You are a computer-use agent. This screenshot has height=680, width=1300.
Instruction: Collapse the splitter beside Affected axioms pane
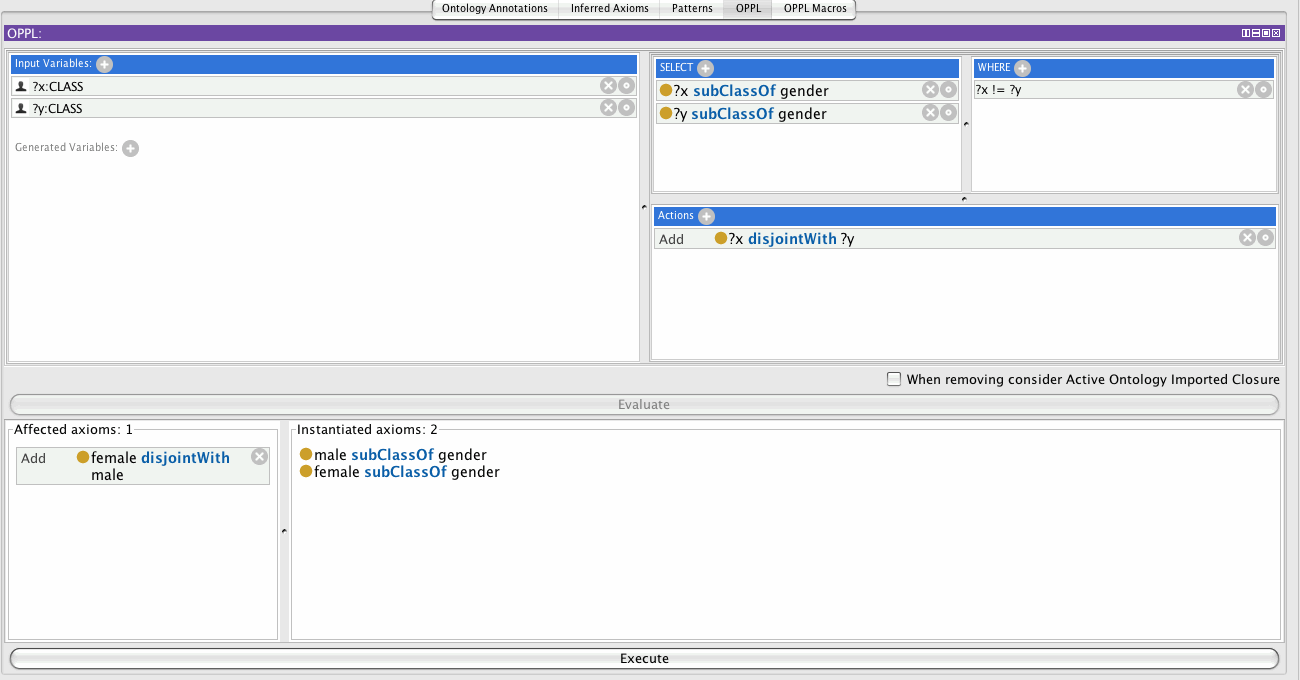point(284,531)
